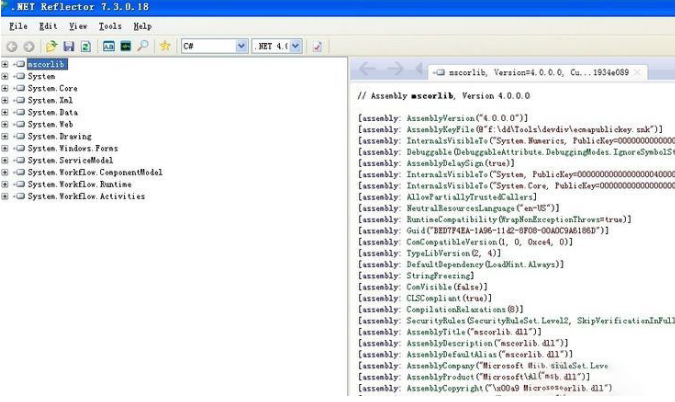The height and width of the screenshot is (402, 675).
Task: Go back using code pane left arrow
Action: point(367,69)
